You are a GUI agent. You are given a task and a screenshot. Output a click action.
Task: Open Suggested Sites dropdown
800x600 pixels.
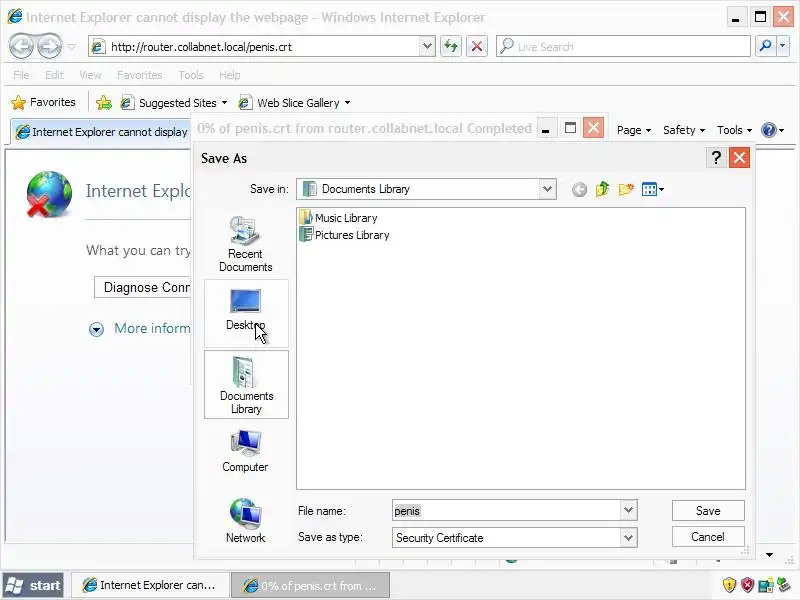173,103
